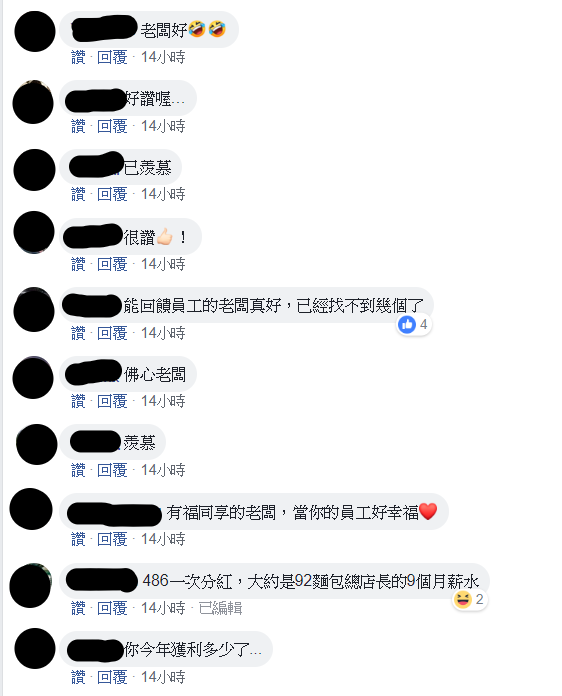This screenshot has width=562, height=696.
Task: Click 14小時 timestamp under 你今年獲利多少了
Action: pyautogui.click(x=163, y=678)
